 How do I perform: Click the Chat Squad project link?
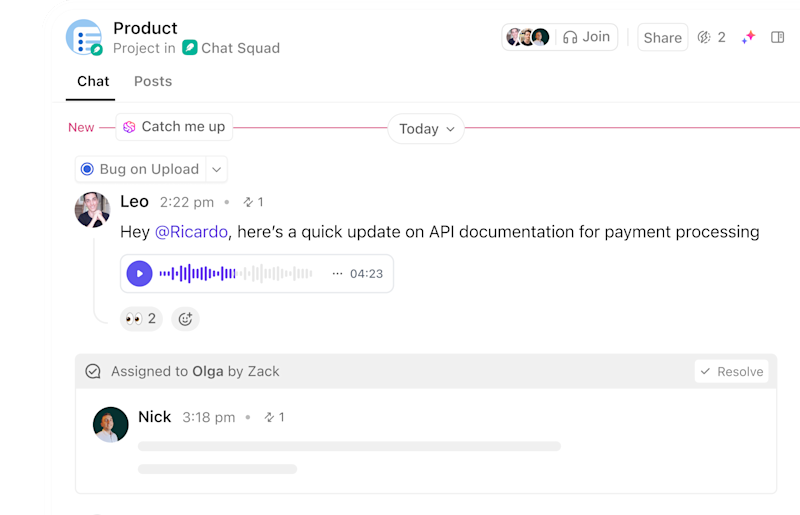[240, 48]
